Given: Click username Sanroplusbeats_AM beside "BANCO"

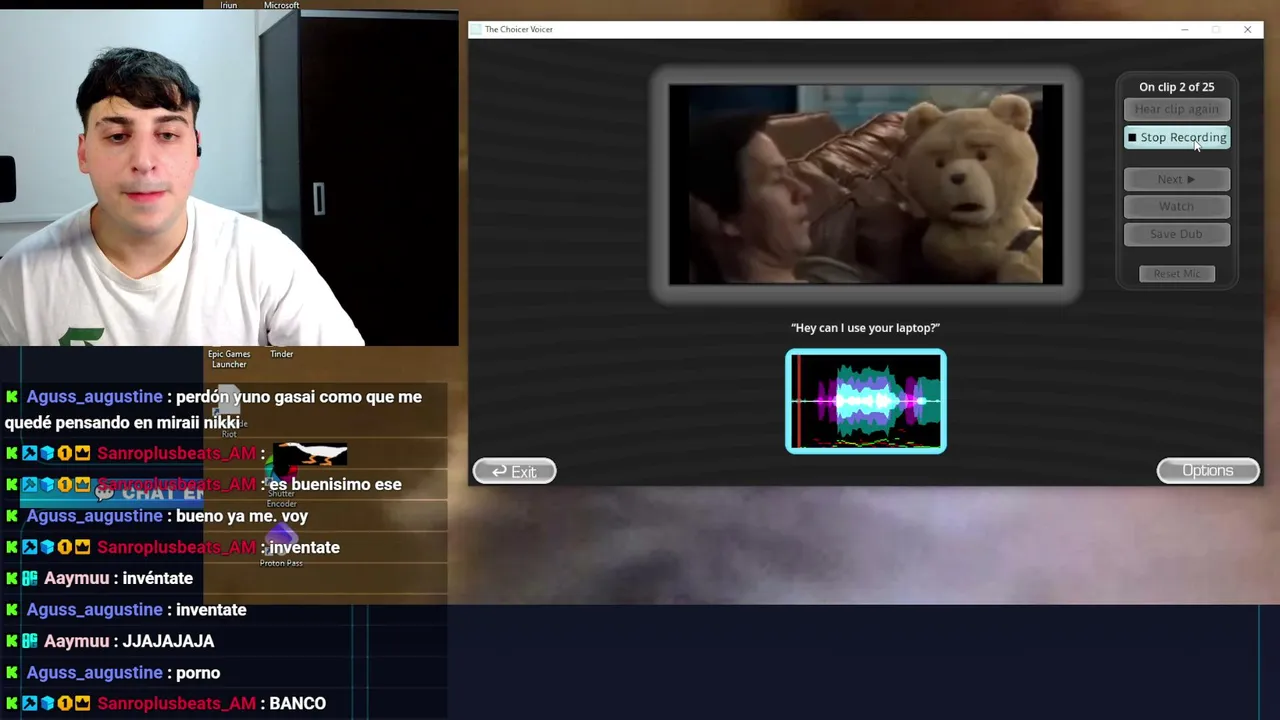Looking at the screenshot, I should point(176,704).
